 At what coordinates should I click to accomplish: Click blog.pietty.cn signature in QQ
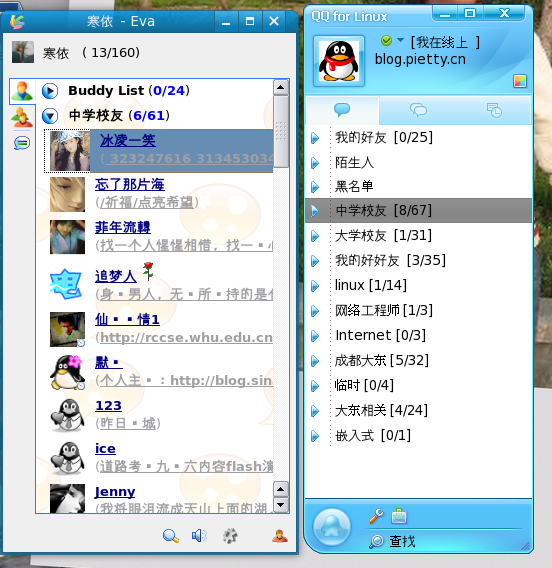tap(420, 59)
